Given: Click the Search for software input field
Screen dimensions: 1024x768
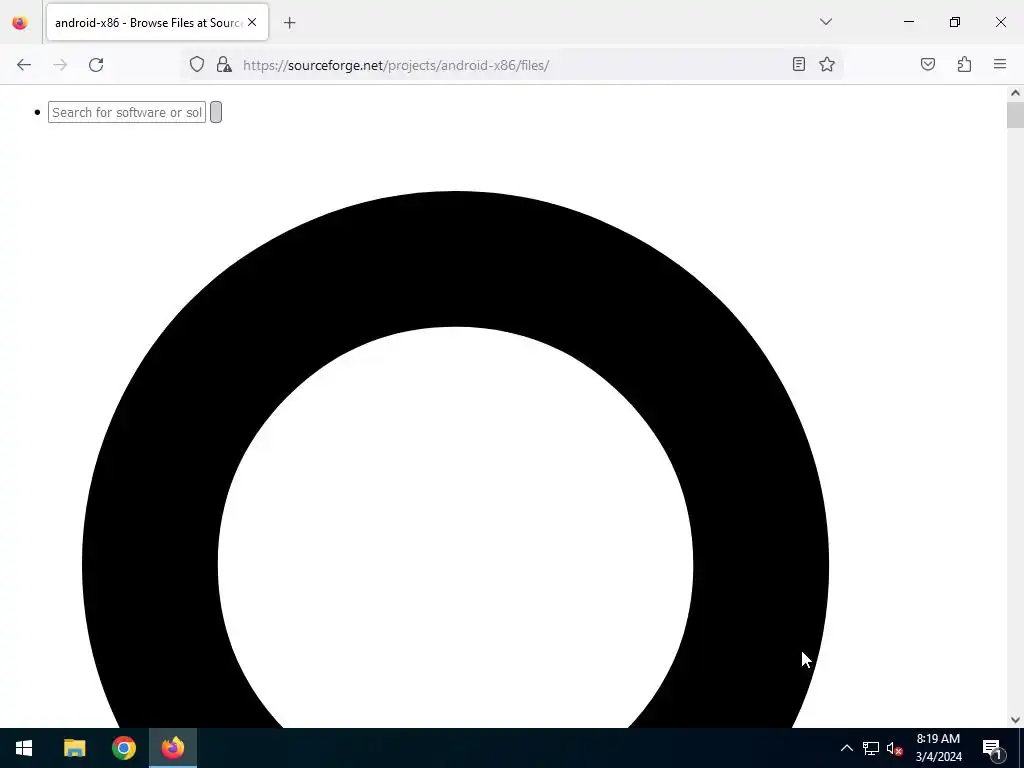Looking at the screenshot, I should (x=127, y=112).
